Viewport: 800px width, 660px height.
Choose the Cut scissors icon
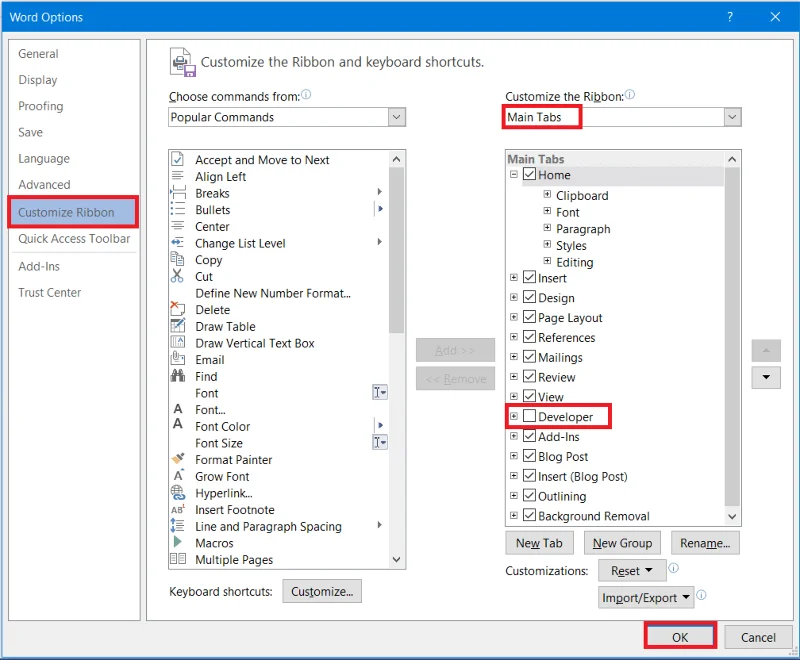coord(178,276)
